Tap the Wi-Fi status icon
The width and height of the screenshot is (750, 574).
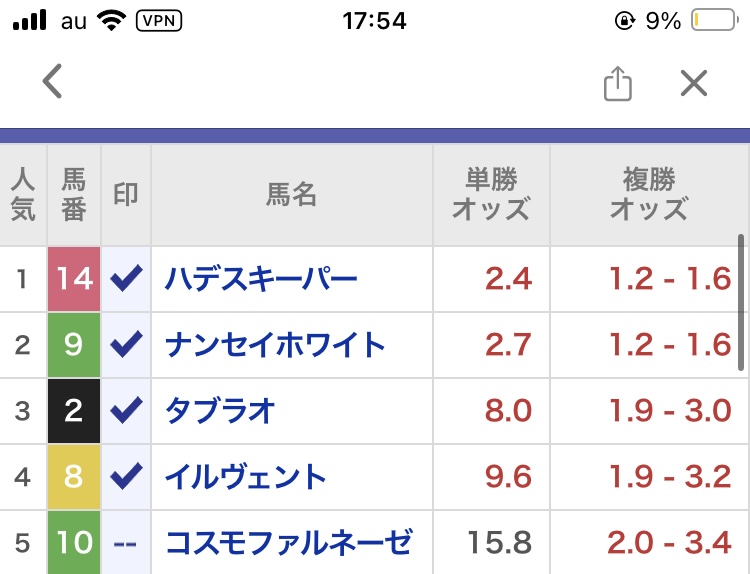click(x=111, y=21)
